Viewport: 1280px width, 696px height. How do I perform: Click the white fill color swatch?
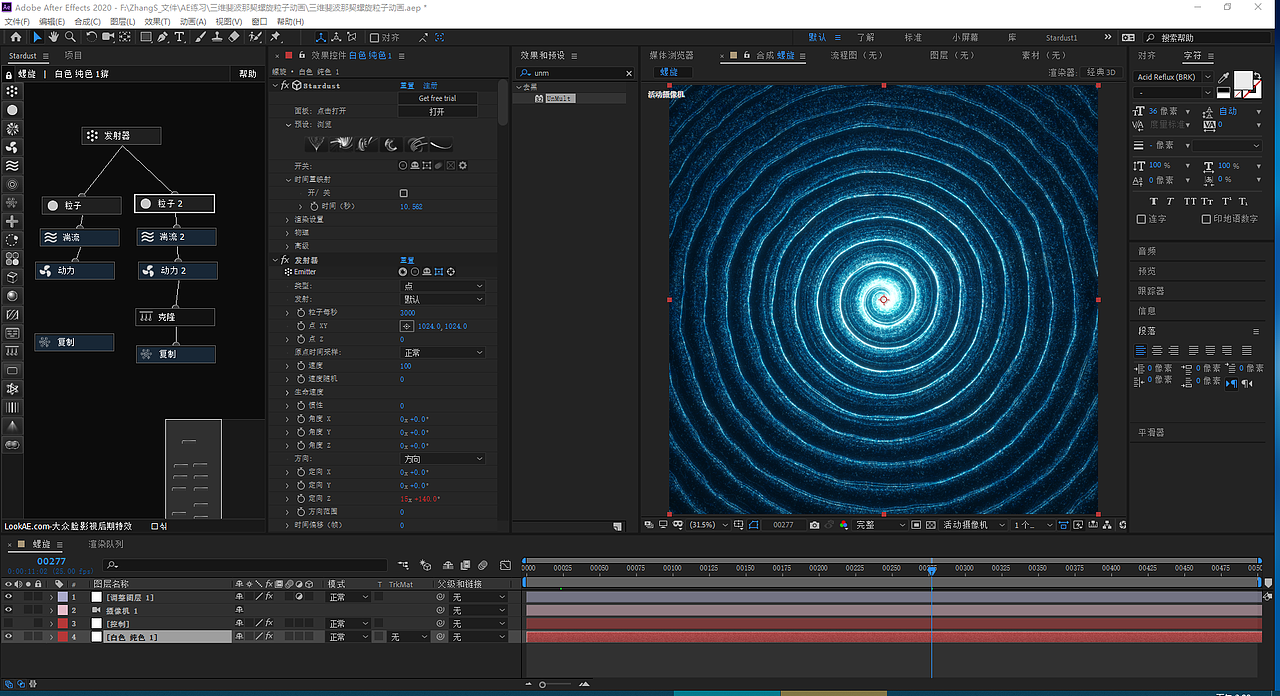(x=1242, y=79)
